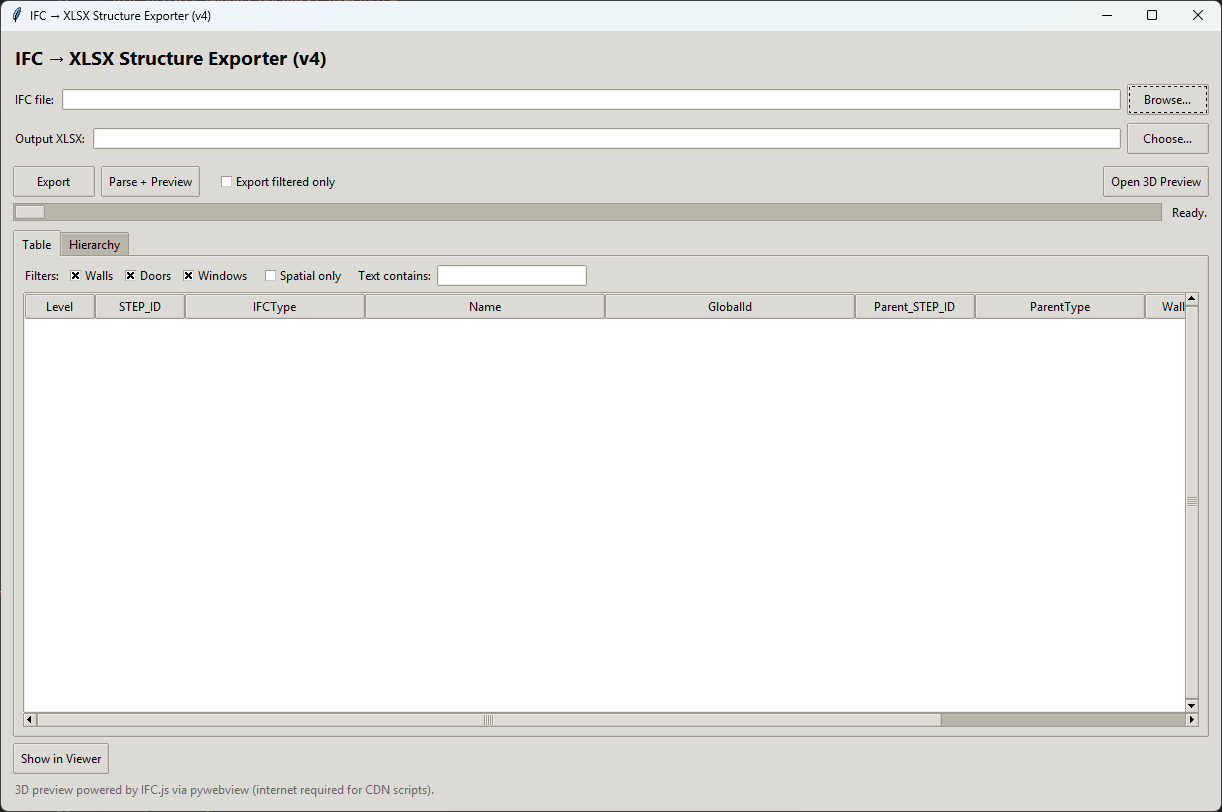This screenshot has height=812, width=1222.
Task: Start the Export button
Action: (x=54, y=182)
